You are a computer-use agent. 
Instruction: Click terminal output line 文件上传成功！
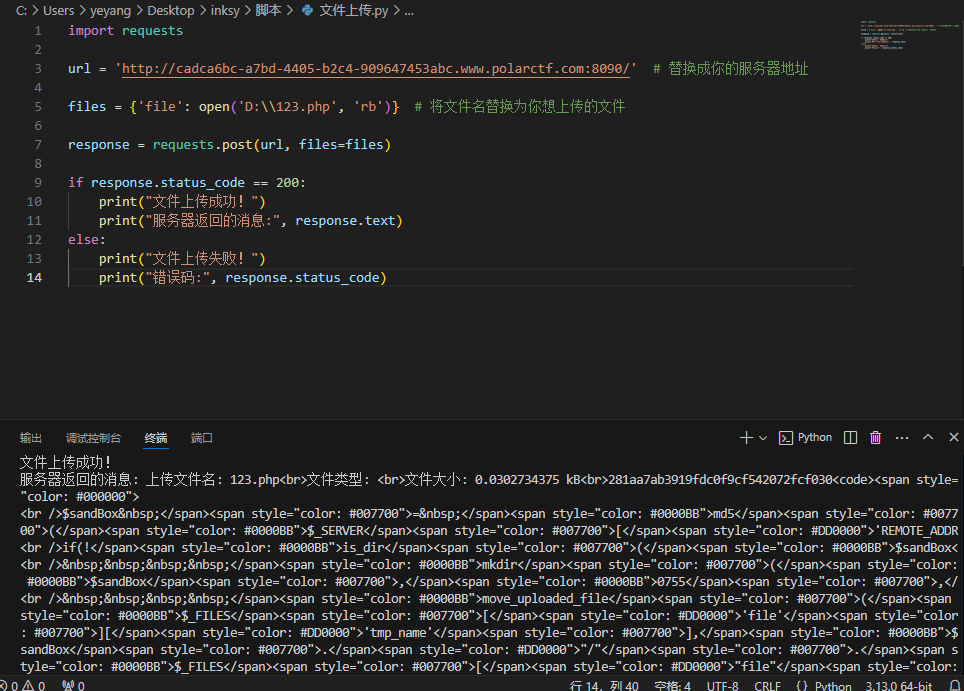[x=66, y=462]
